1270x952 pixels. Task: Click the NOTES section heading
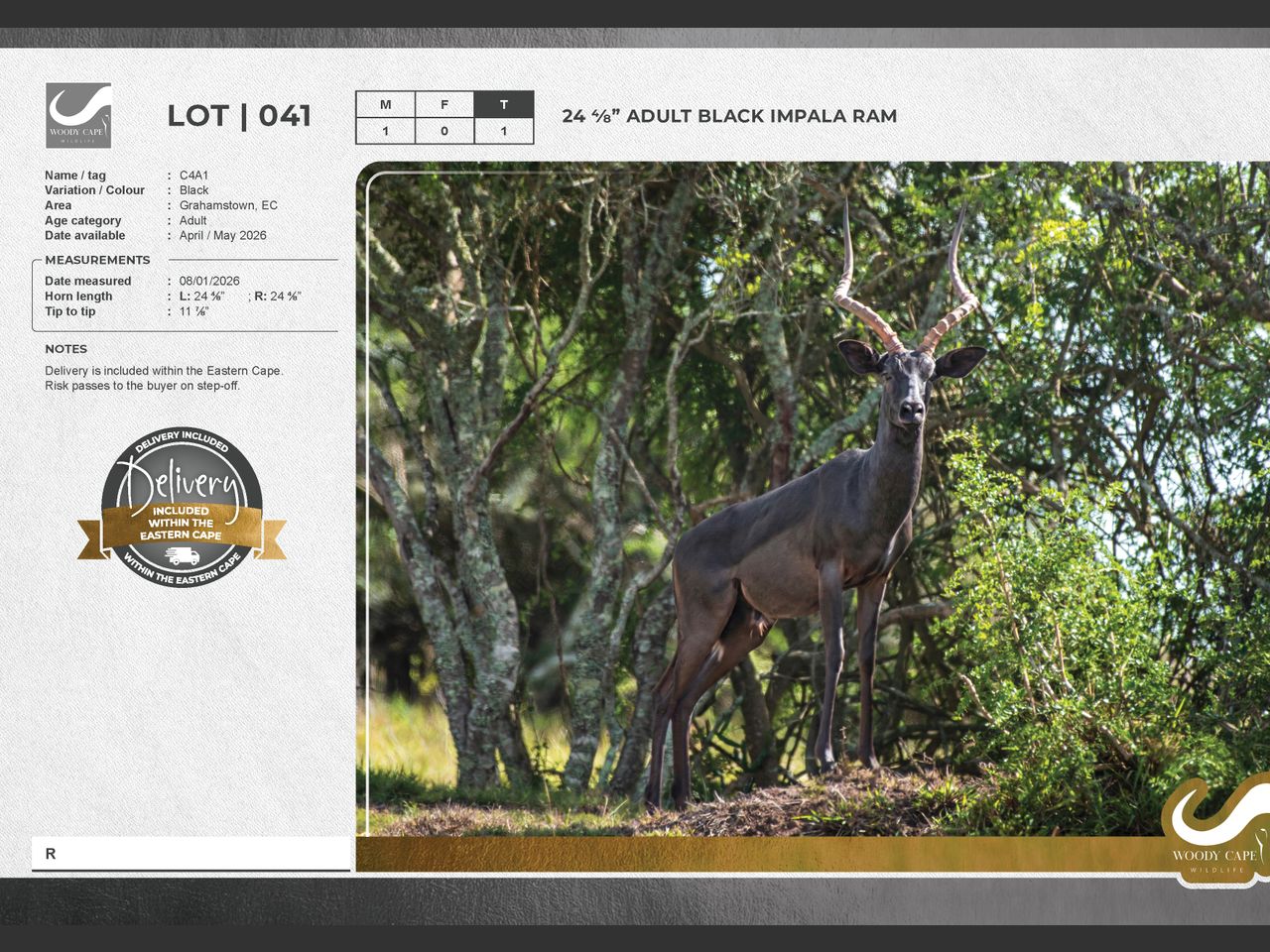coord(65,349)
